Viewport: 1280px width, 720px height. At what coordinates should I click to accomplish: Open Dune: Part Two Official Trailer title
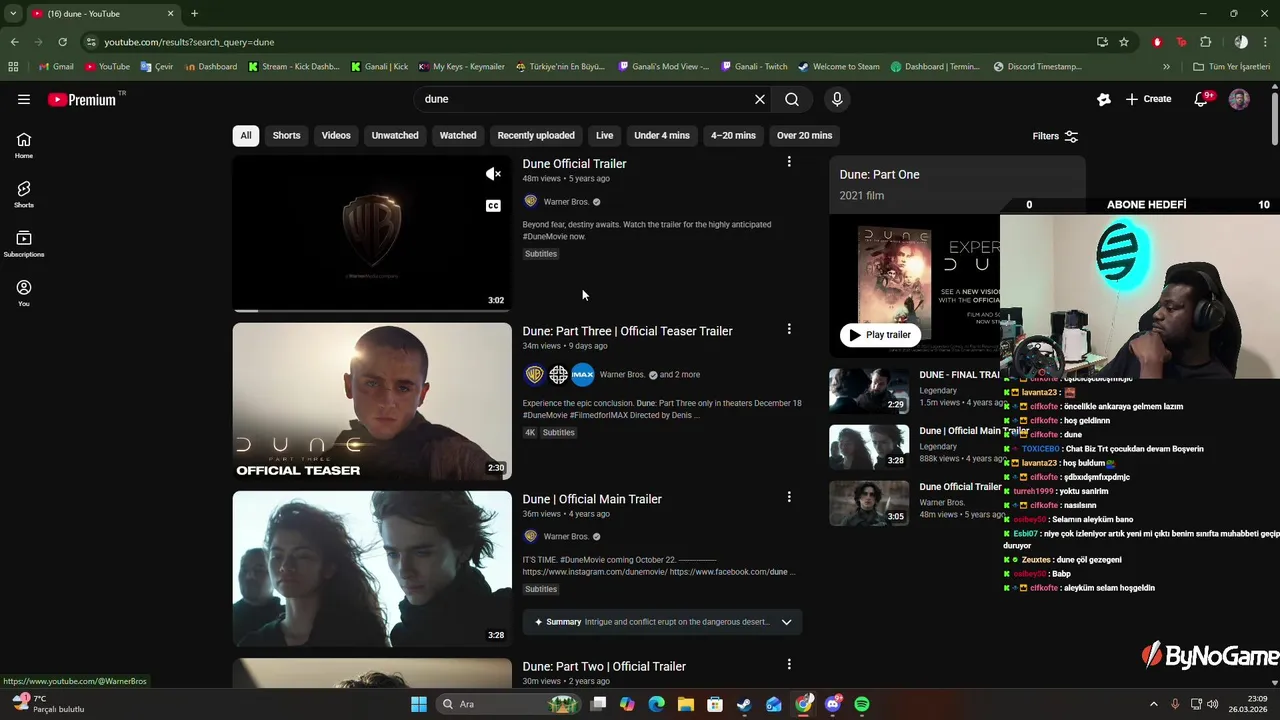[604, 666]
